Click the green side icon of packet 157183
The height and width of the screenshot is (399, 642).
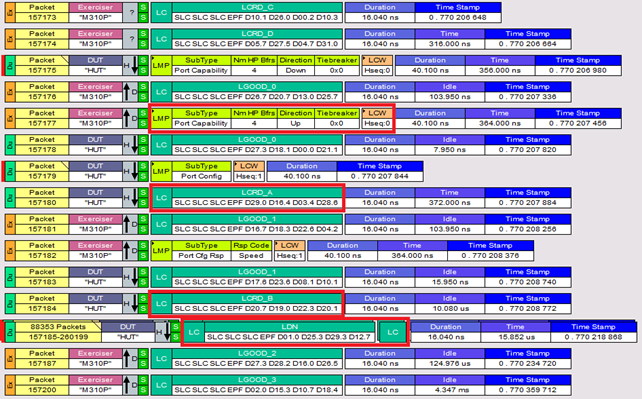coord(10,277)
